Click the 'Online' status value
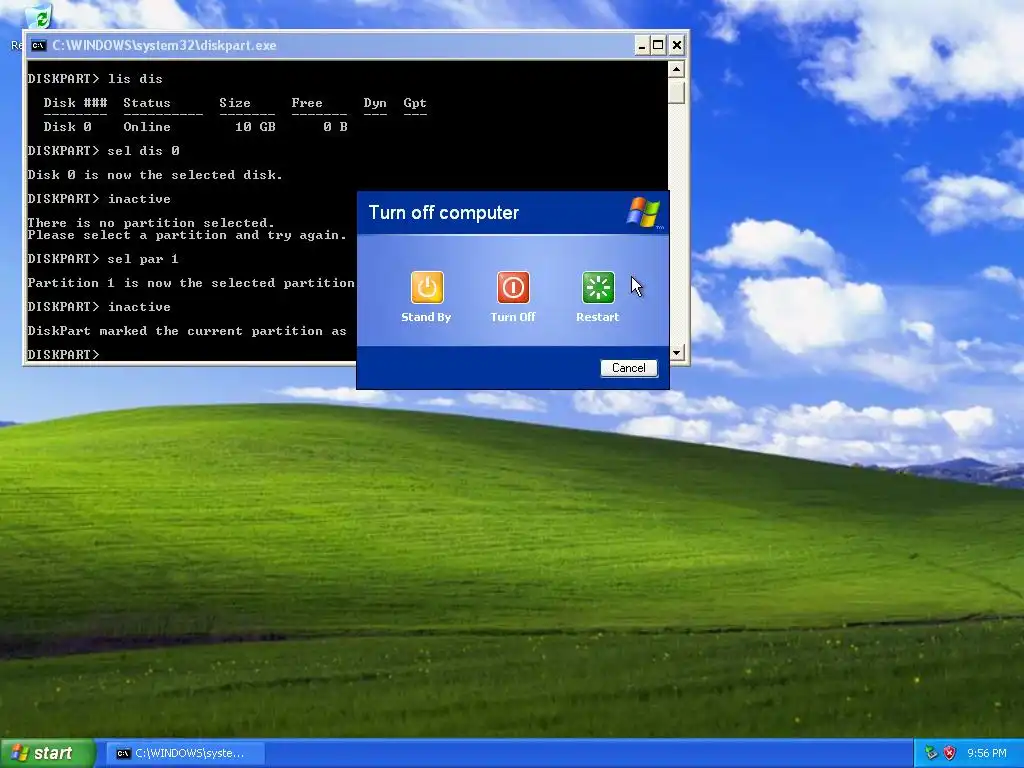Screen dimensions: 1024x768 (x=147, y=127)
